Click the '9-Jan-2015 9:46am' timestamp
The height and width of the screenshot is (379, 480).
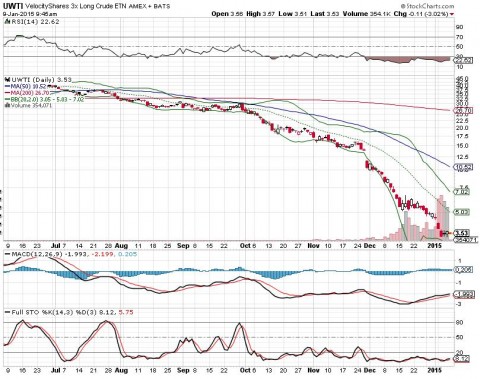click(30, 14)
